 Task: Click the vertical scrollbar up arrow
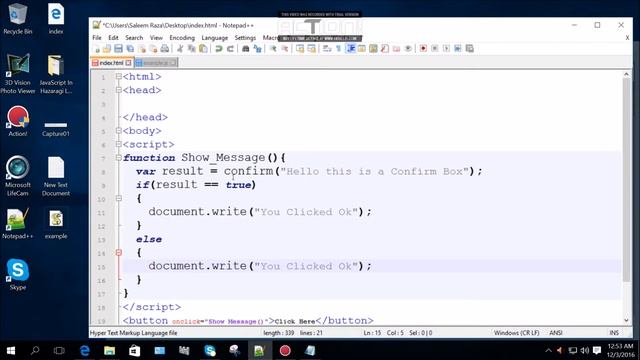pos(627,74)
